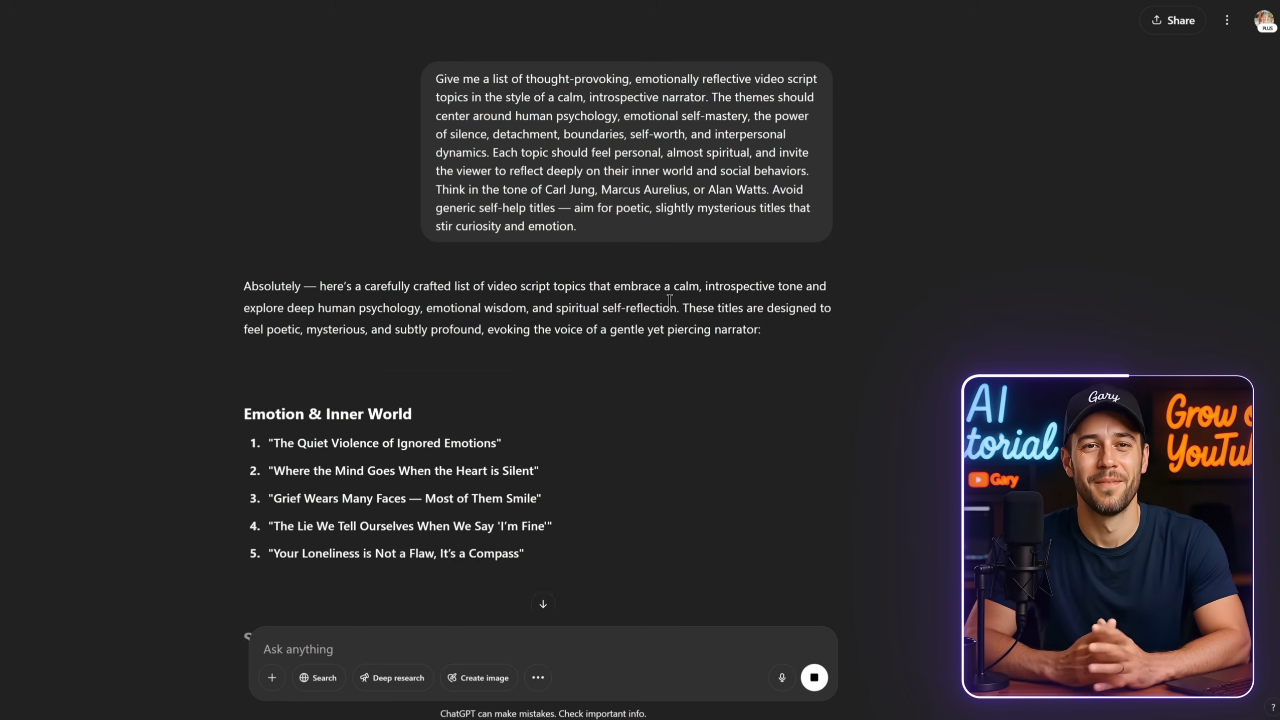The width and height of the screenshot is (1280, 720).
Task: Select the Create image option
Action: pos(478,678)
